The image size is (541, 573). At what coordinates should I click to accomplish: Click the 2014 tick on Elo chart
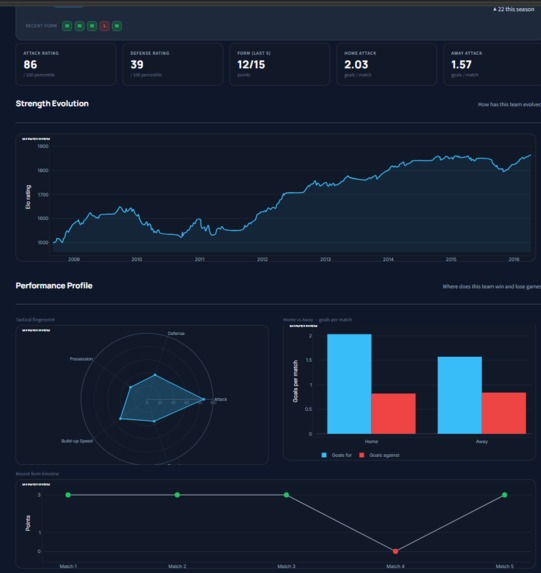(x=388, y=259)
